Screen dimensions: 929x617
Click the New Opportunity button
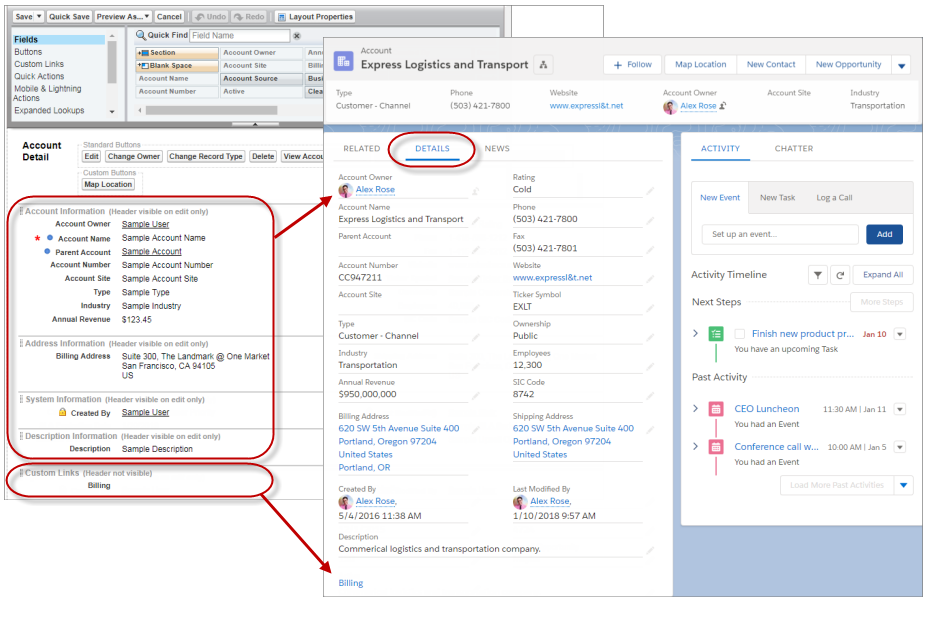click(848, 65)
